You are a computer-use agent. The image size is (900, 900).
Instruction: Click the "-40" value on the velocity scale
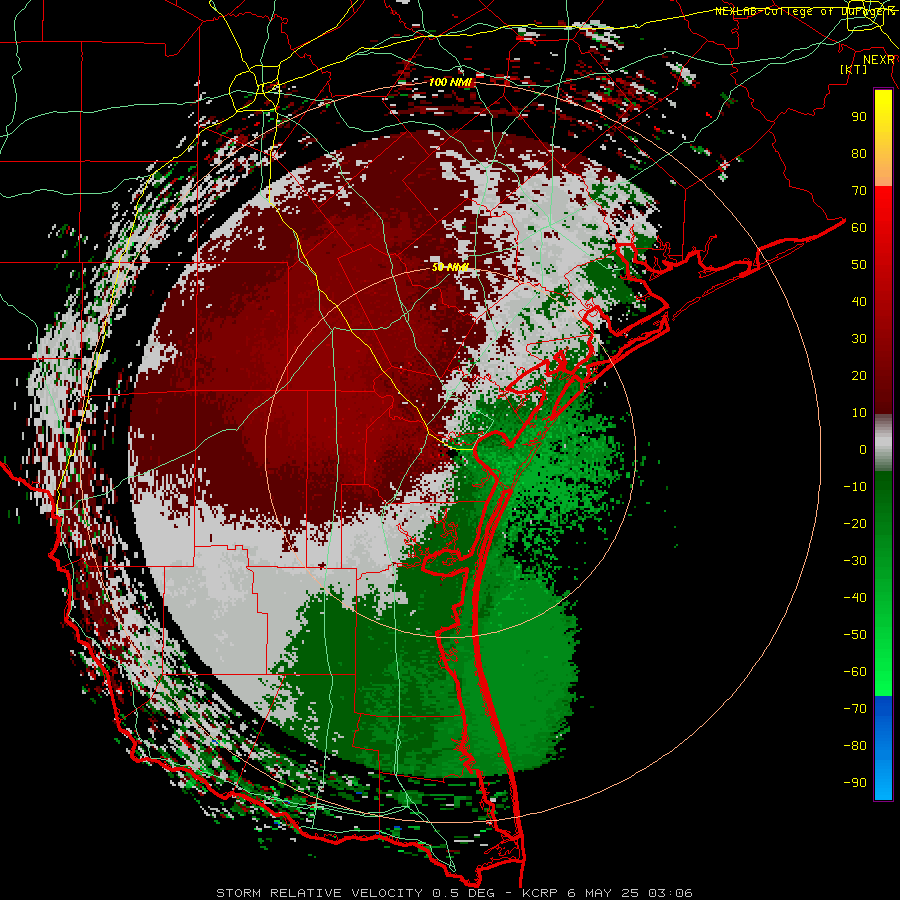(855, 598)
